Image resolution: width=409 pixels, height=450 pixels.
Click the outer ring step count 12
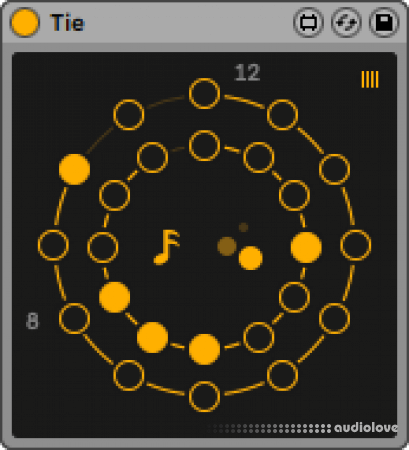pos(247,72)
